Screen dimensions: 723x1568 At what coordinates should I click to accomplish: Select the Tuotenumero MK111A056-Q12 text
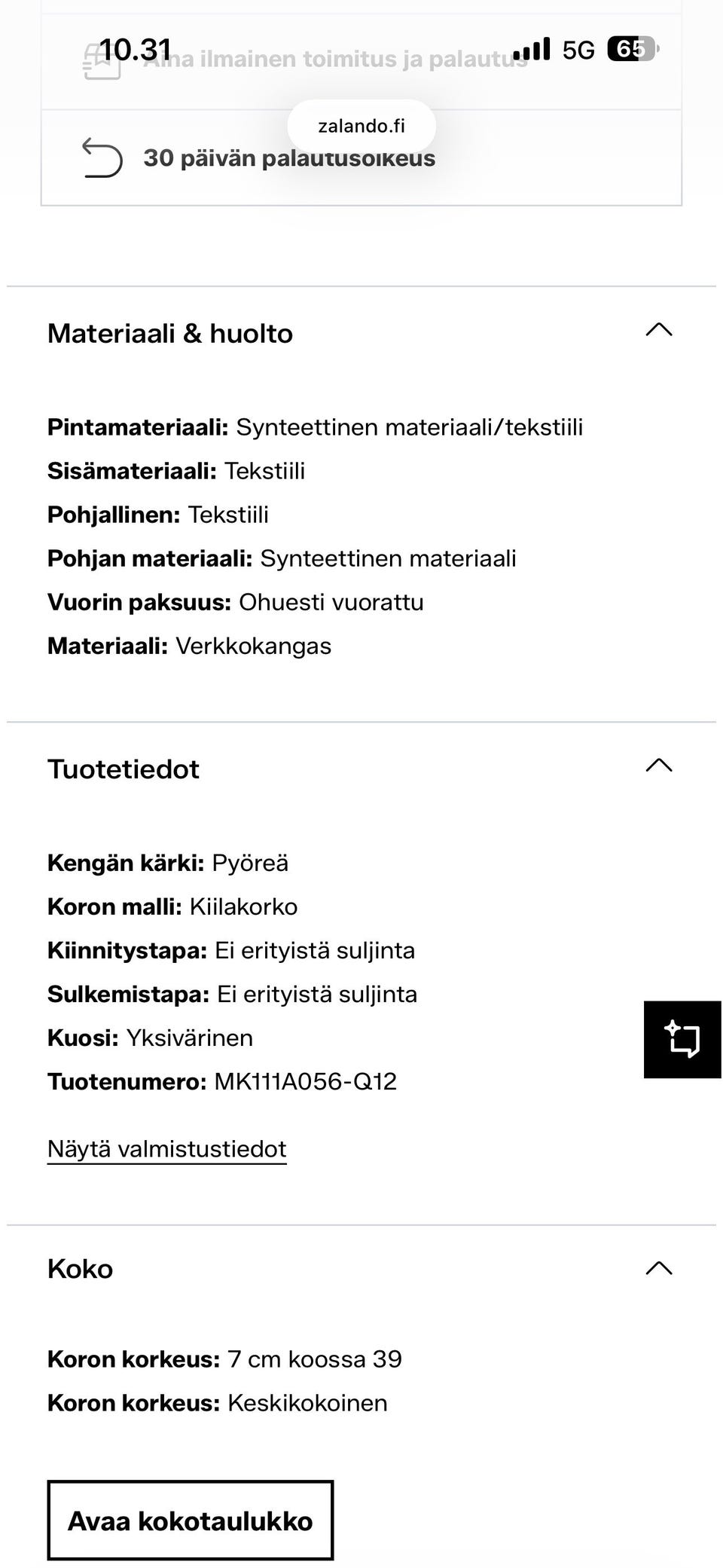click(x=221, y=1080)
